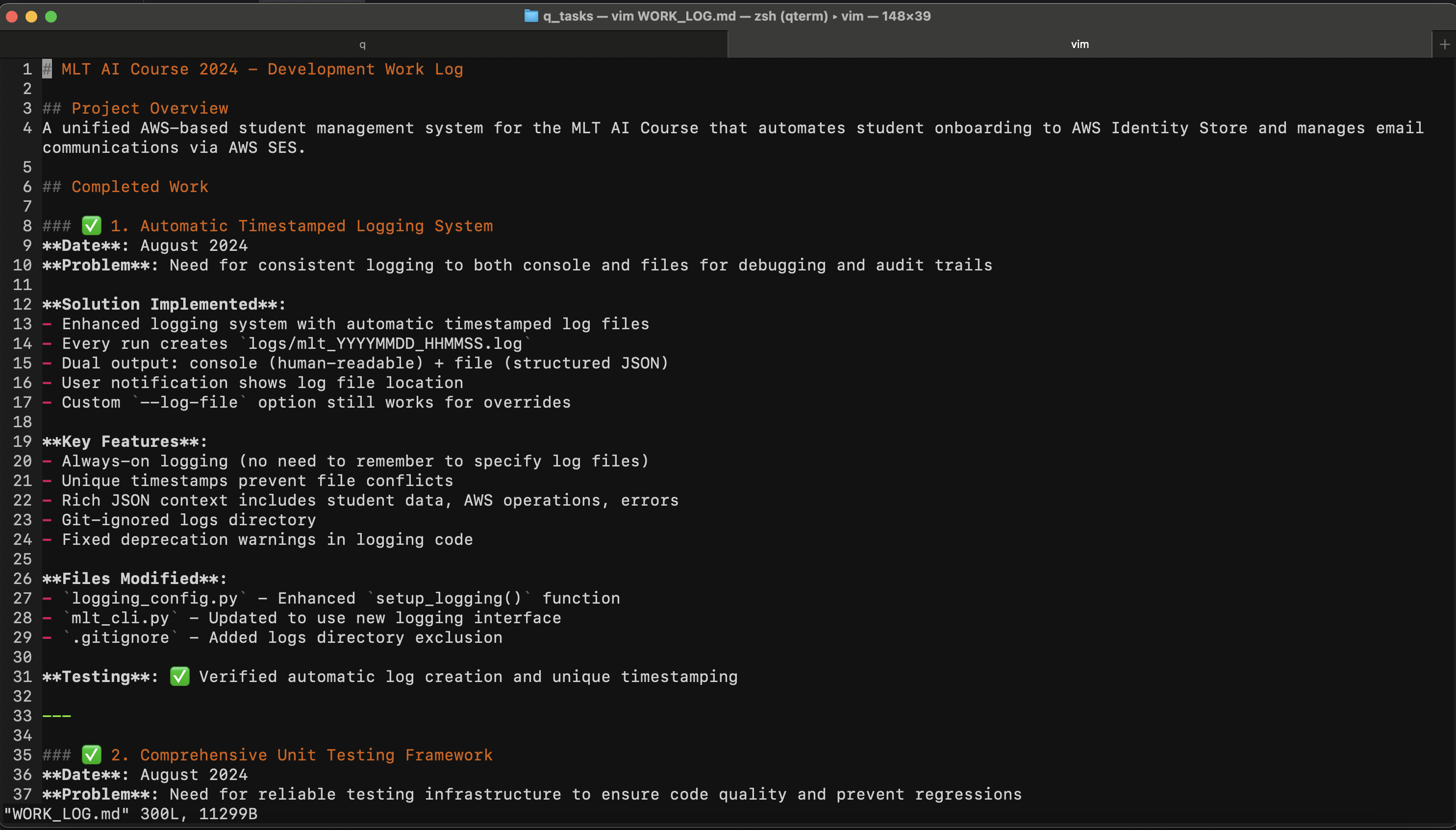Click the folder icon in title bar
Viewport: 1456px width, 830px height.
tap(531, 16)
